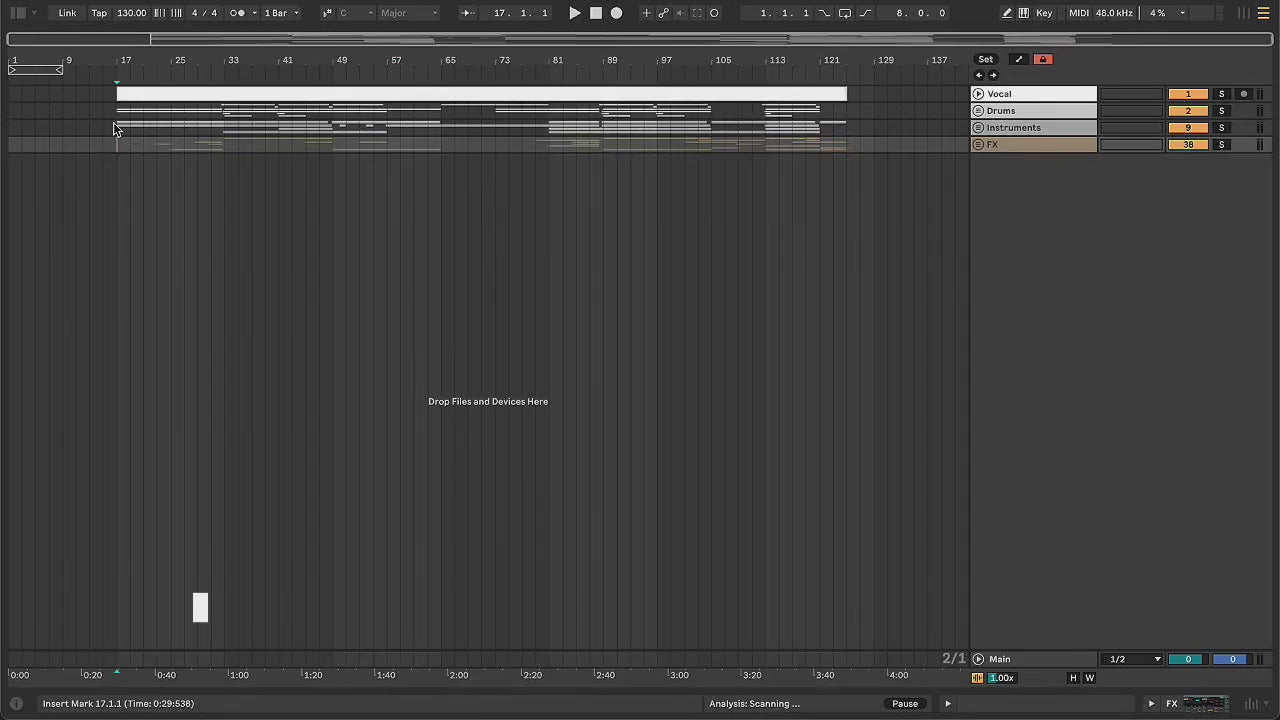Toggle the follow playback arrow icon
This screenshot has width=1280, height=720.
click(467, 13)
